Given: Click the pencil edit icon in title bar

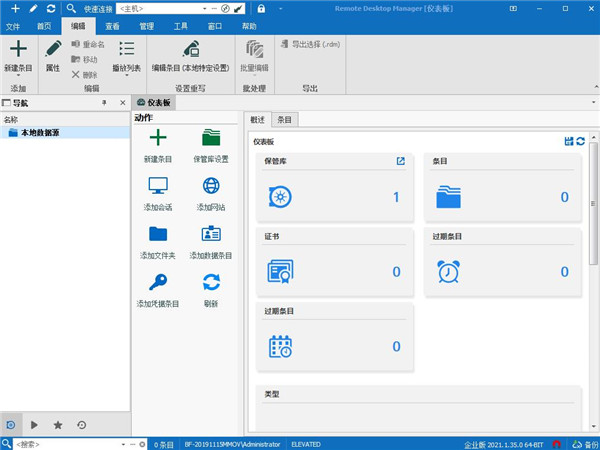Looking at the screenshot, I should (x=33, y=8).
